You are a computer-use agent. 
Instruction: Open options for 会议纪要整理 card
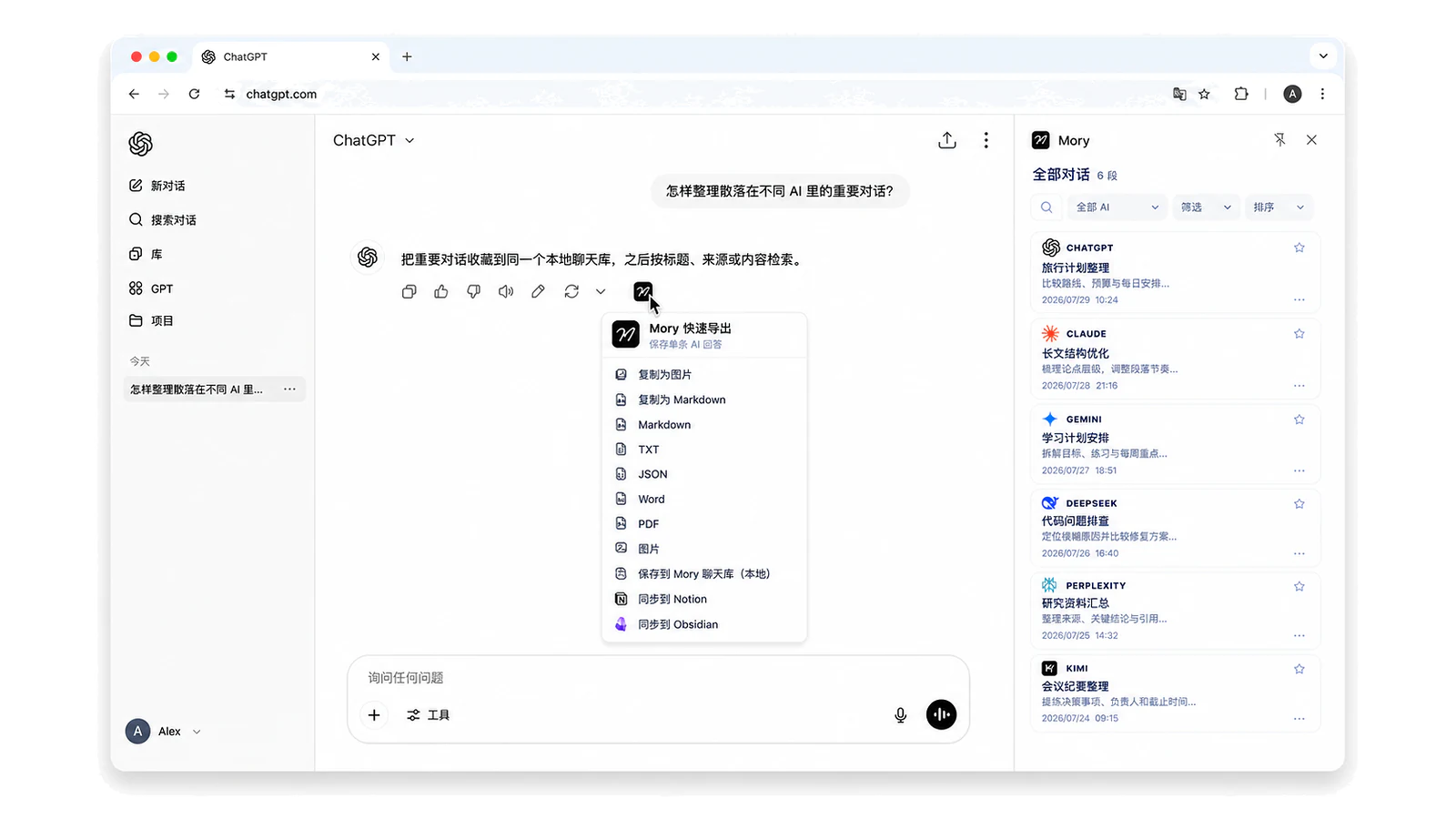(1299, 719)
